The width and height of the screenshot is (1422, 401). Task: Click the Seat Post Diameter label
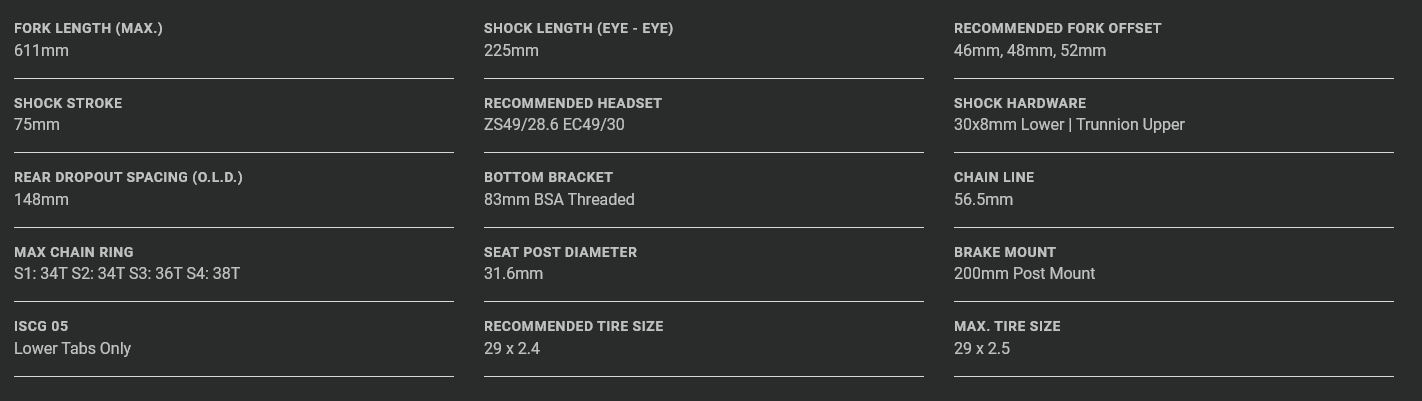pyautogui.click(x=560, y=252)
